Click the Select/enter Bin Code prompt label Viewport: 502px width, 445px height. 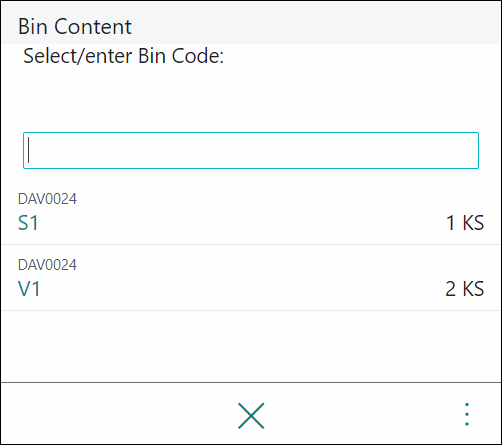tap(123, 56)
